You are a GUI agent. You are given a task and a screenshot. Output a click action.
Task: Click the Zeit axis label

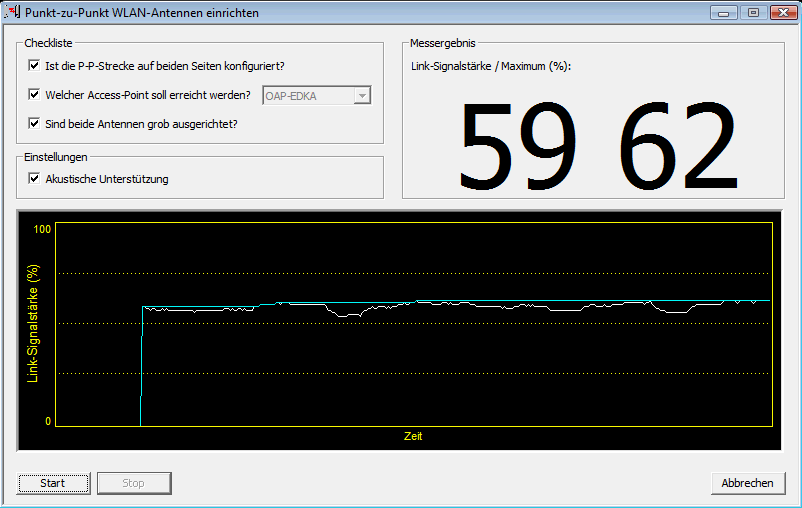(413, 436)
